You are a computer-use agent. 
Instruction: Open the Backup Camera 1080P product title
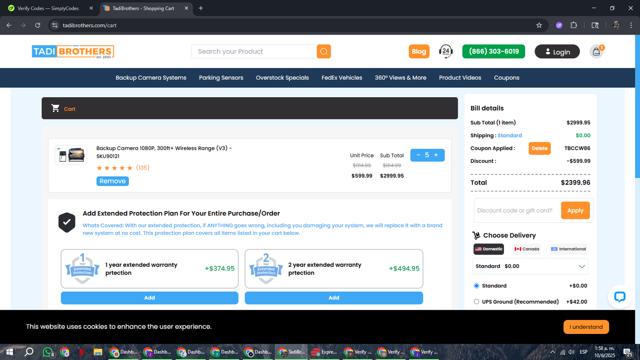[x=164, y=152]
